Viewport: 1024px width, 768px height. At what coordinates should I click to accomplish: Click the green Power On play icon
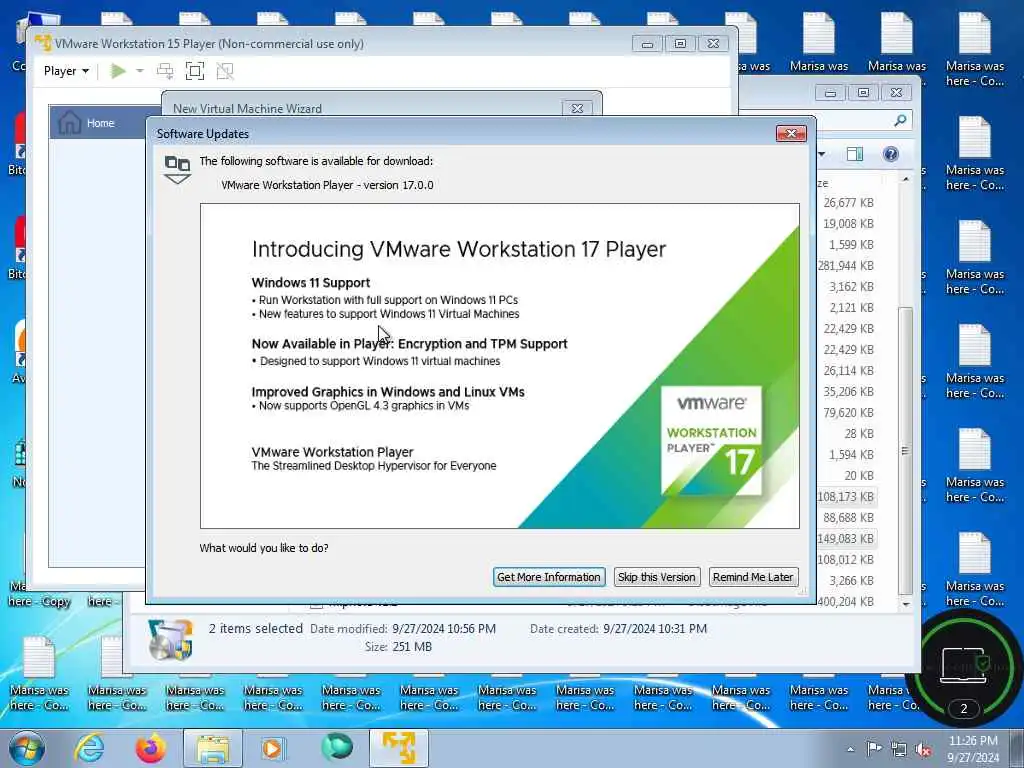tap(118, 71)
